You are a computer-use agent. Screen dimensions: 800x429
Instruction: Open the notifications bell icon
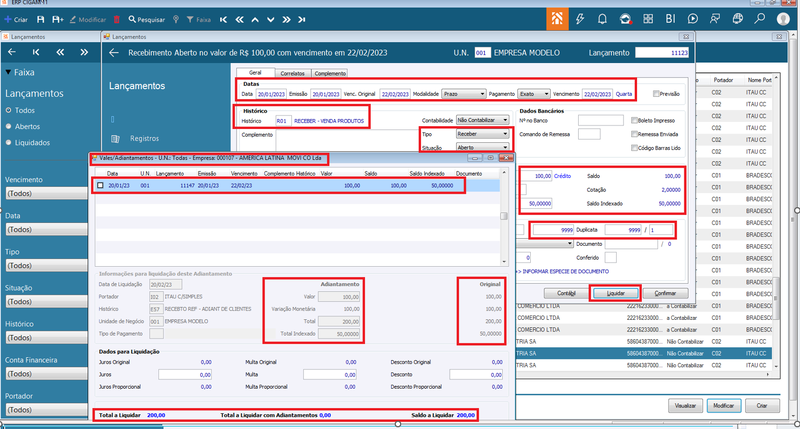(x=602, y=19)
